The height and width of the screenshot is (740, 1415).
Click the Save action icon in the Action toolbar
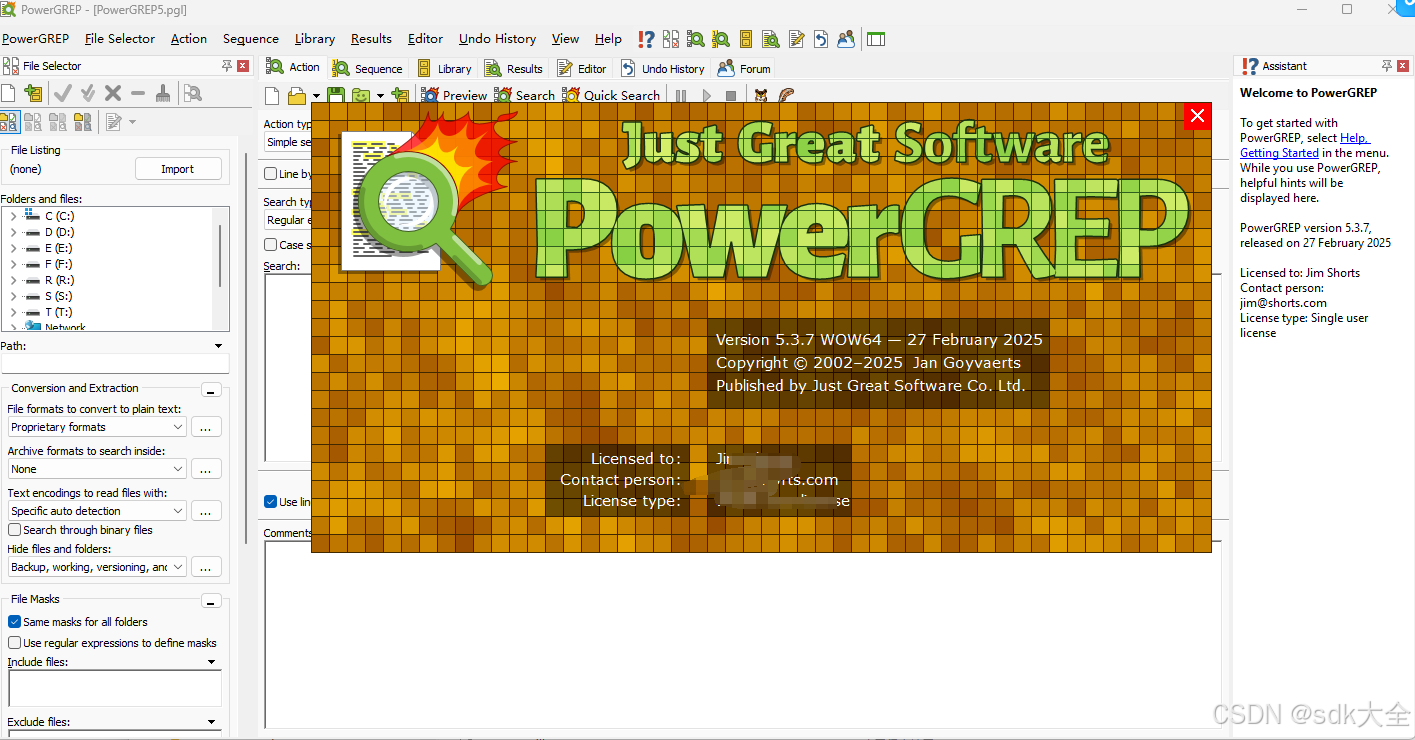point(334,95)
